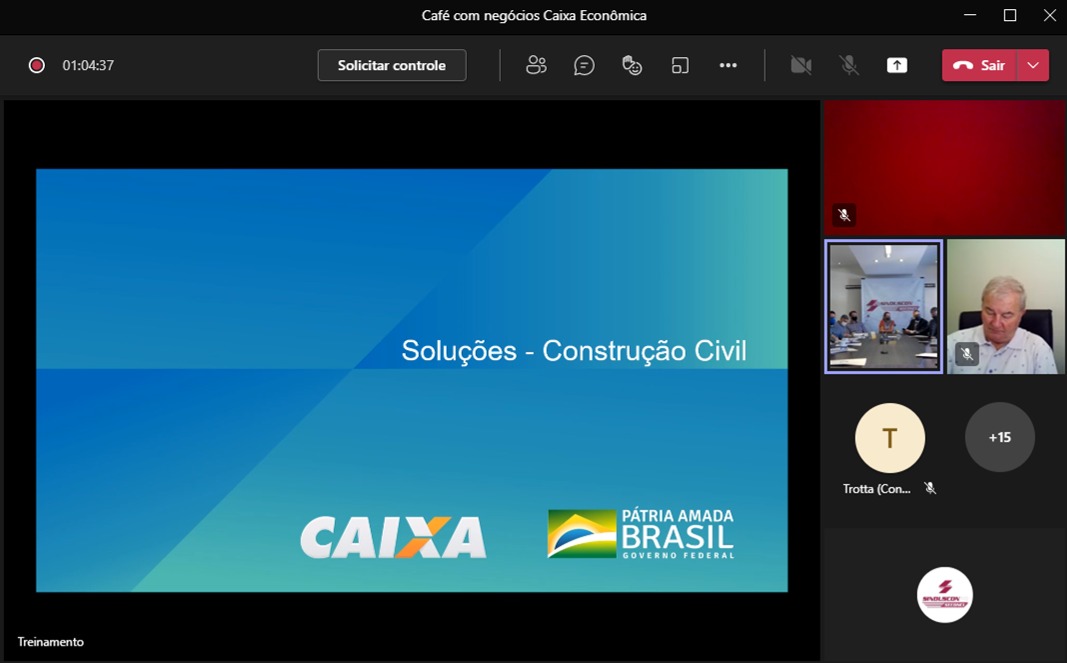Open the meeting chat icon
This screenshot has width=1067, height=663.
point(584,65)
